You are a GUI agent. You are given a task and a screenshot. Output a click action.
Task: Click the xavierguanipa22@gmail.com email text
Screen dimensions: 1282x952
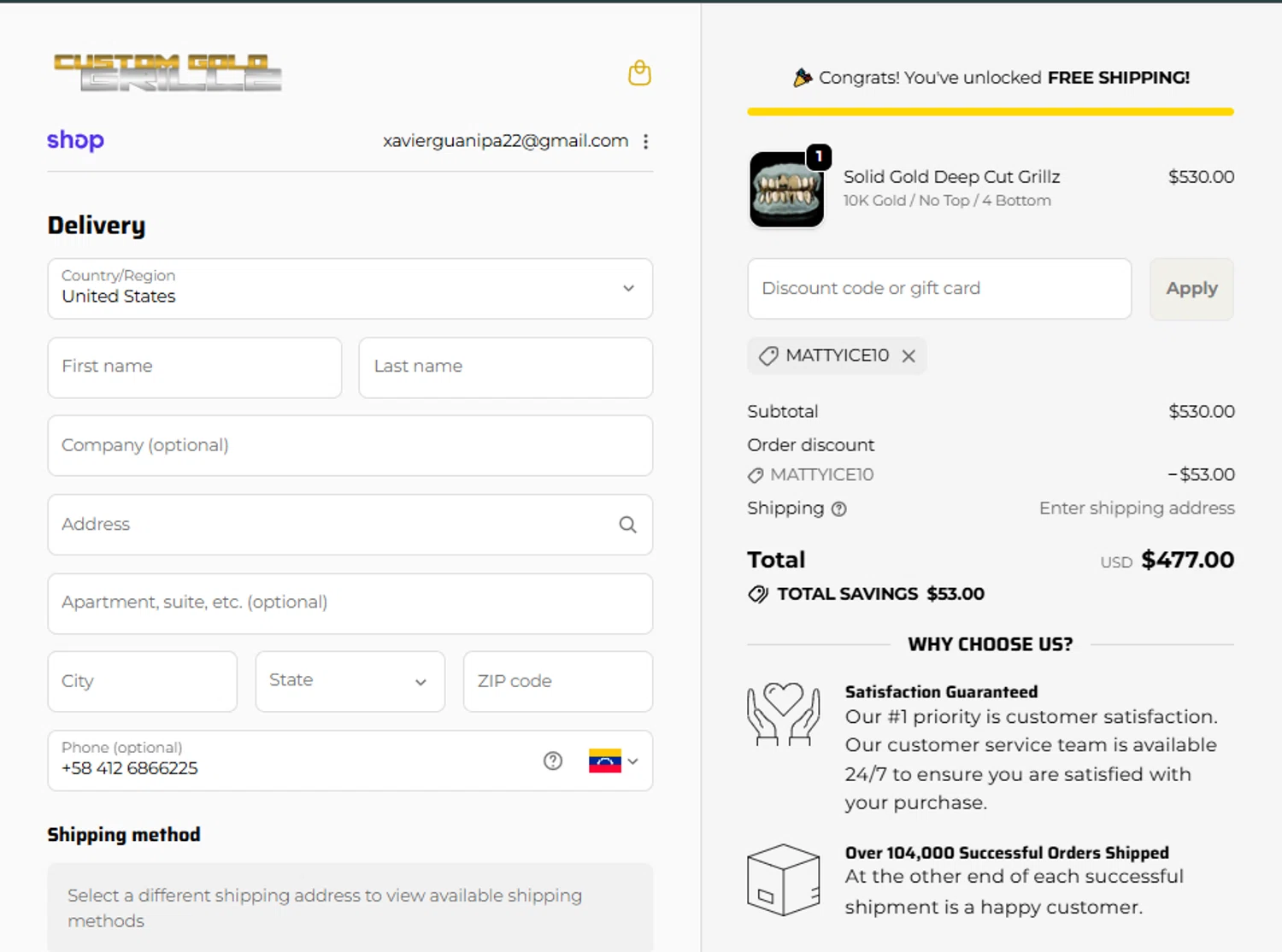[506, 141]
